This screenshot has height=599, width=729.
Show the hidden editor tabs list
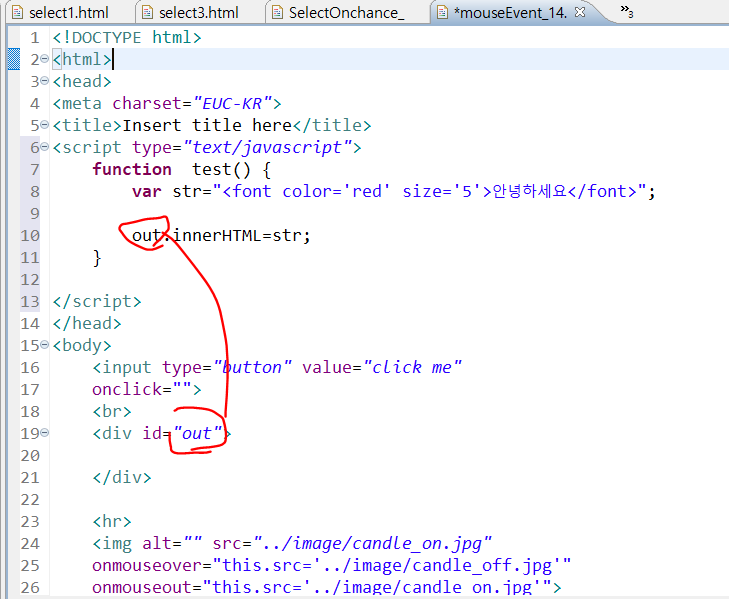627,11
